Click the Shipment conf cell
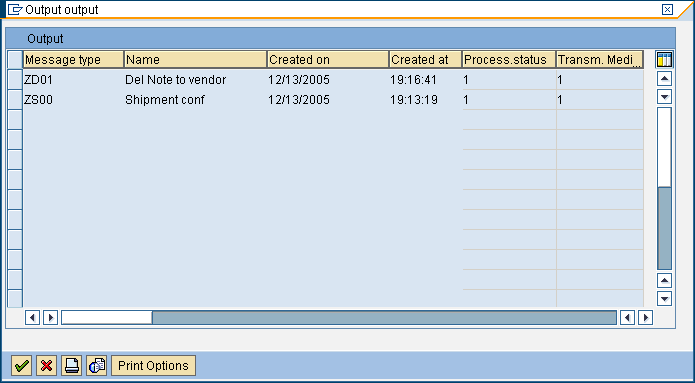Image resolution: width=695 pixels, height=383 pixels. pos(195,100)
